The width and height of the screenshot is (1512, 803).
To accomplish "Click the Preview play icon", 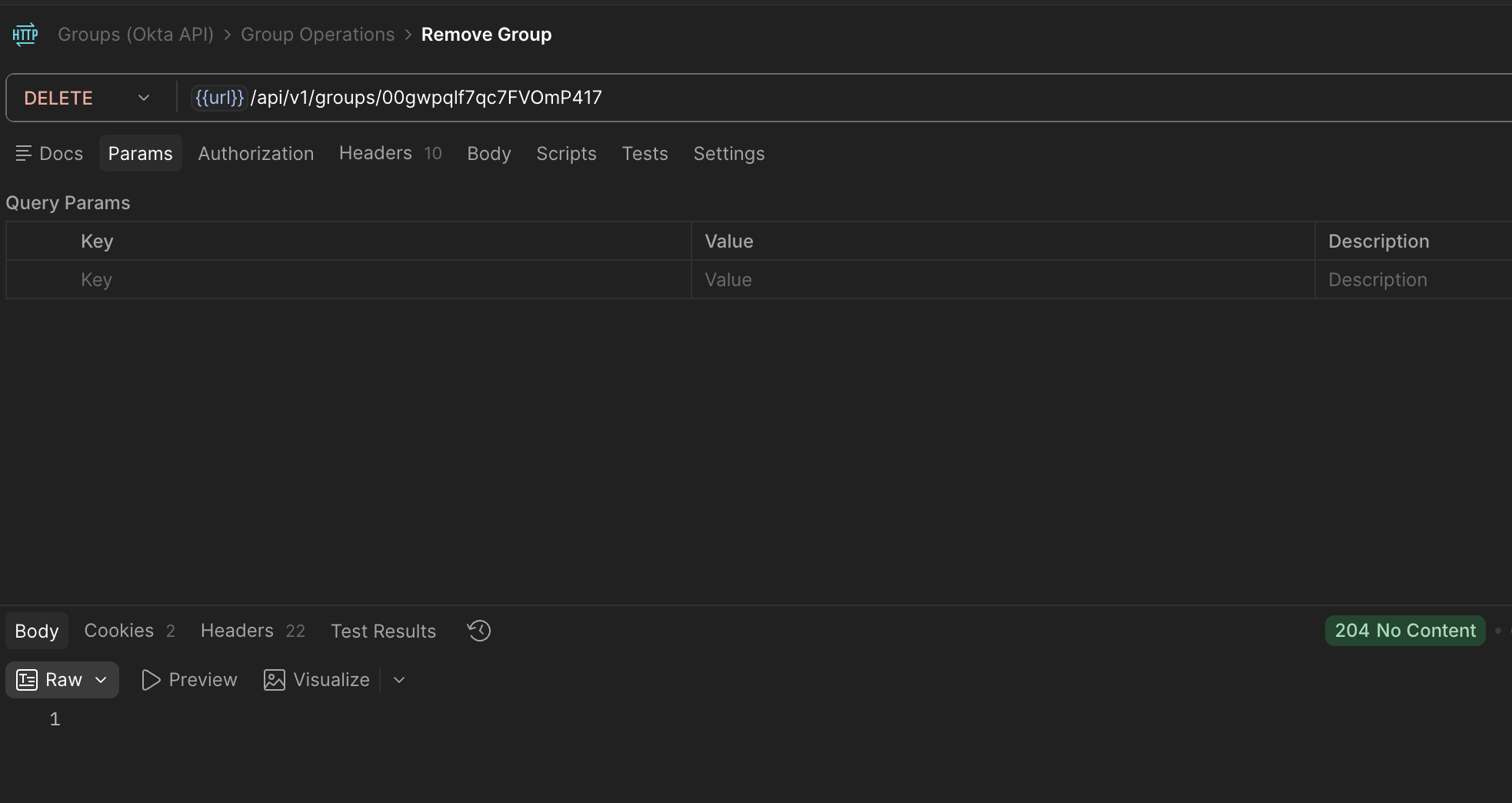I will [x=151, y=680].
